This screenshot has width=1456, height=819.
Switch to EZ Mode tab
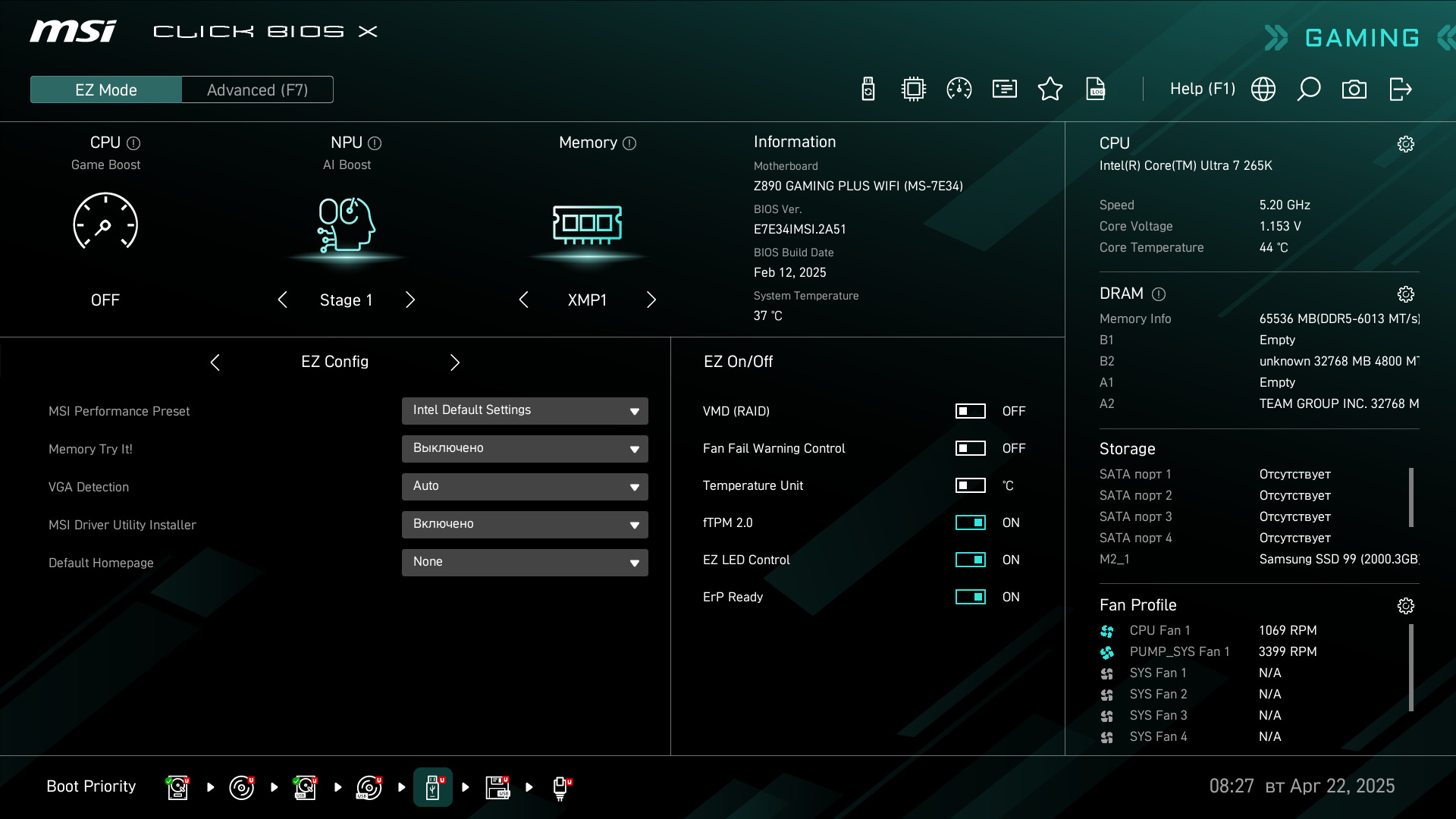[106, 89]
